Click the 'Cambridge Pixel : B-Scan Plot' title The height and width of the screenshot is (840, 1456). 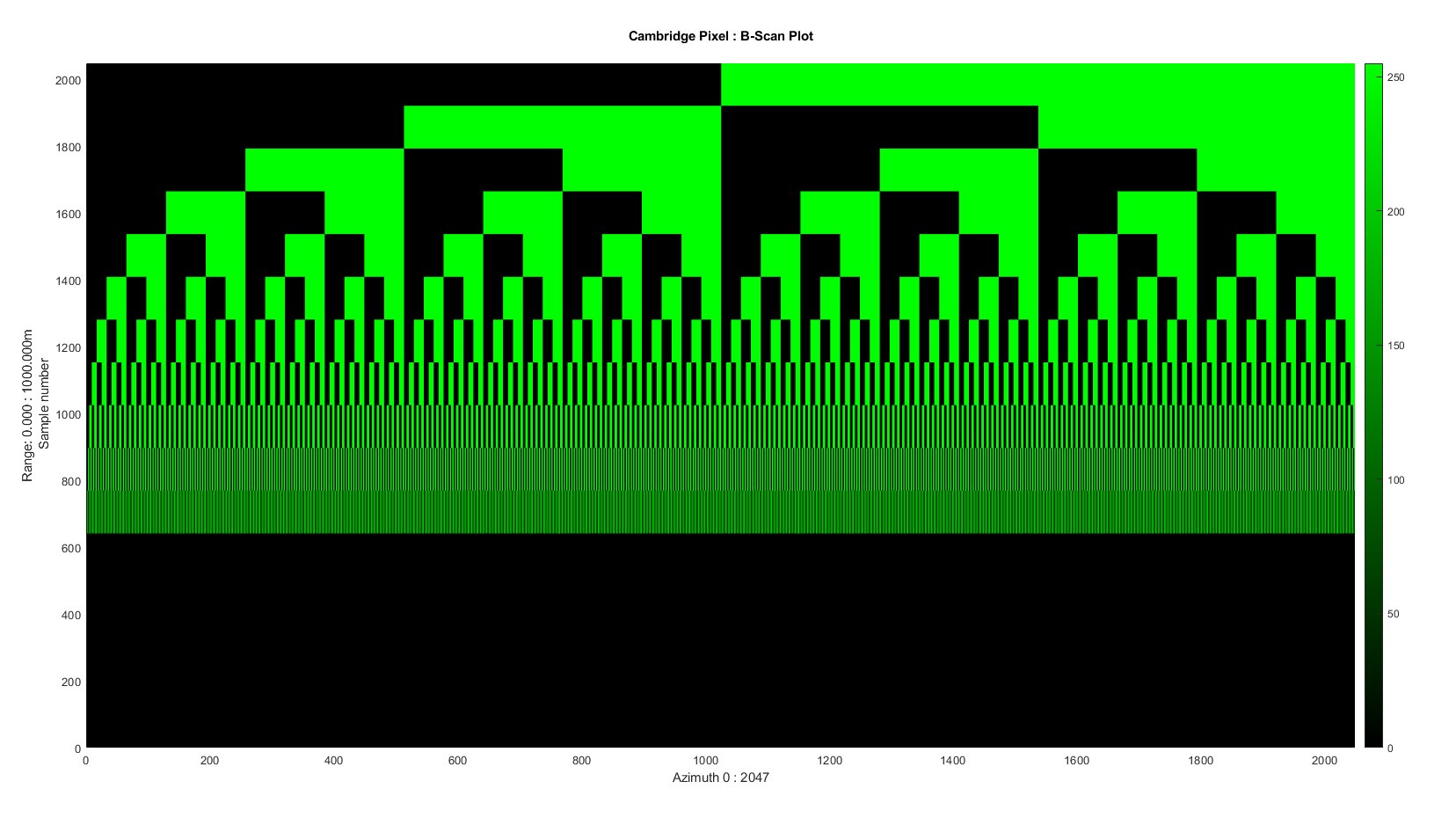click(x=720, y=36)
